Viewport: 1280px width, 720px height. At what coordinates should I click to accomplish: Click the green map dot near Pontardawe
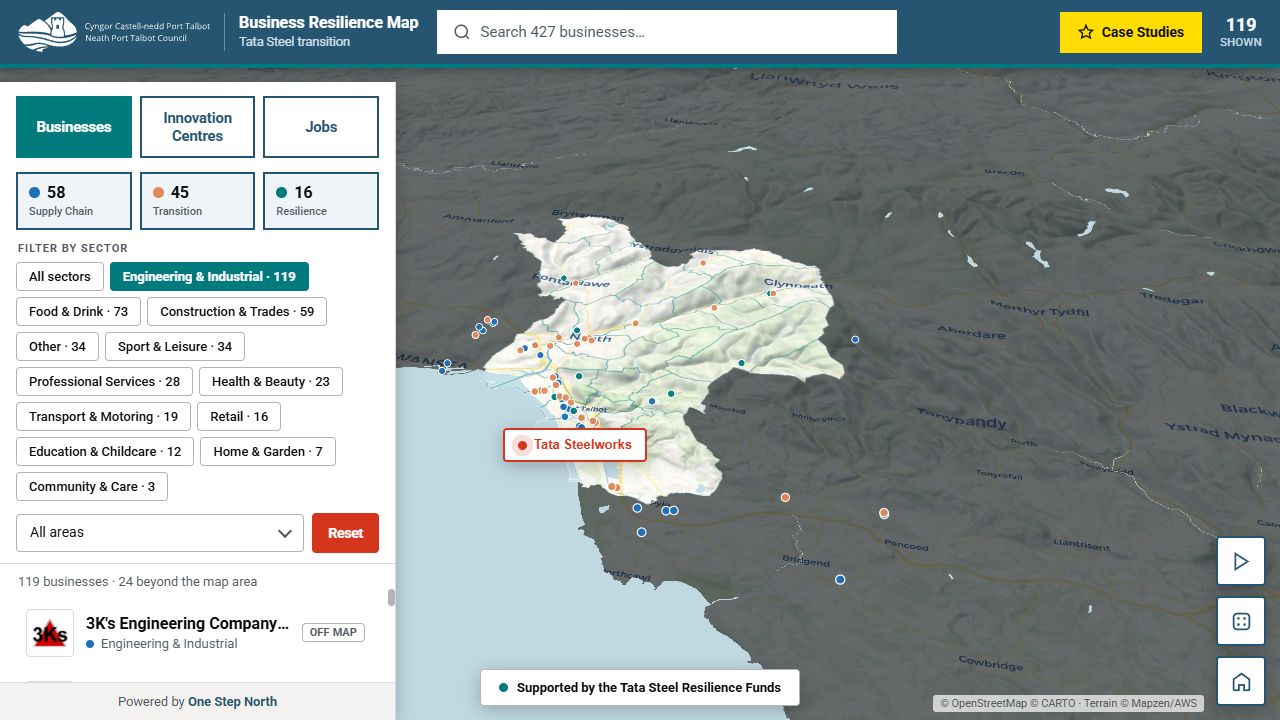[564, 279]
